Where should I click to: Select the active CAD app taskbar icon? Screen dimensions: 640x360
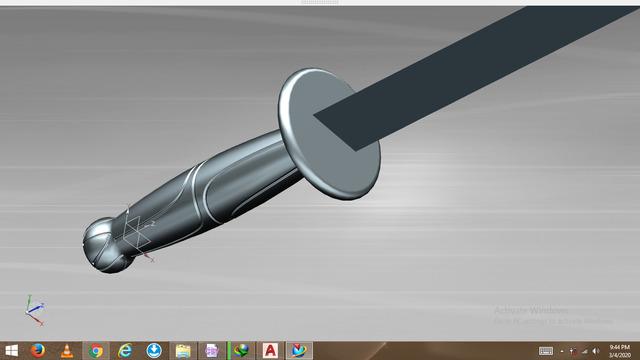click(299, 351)
